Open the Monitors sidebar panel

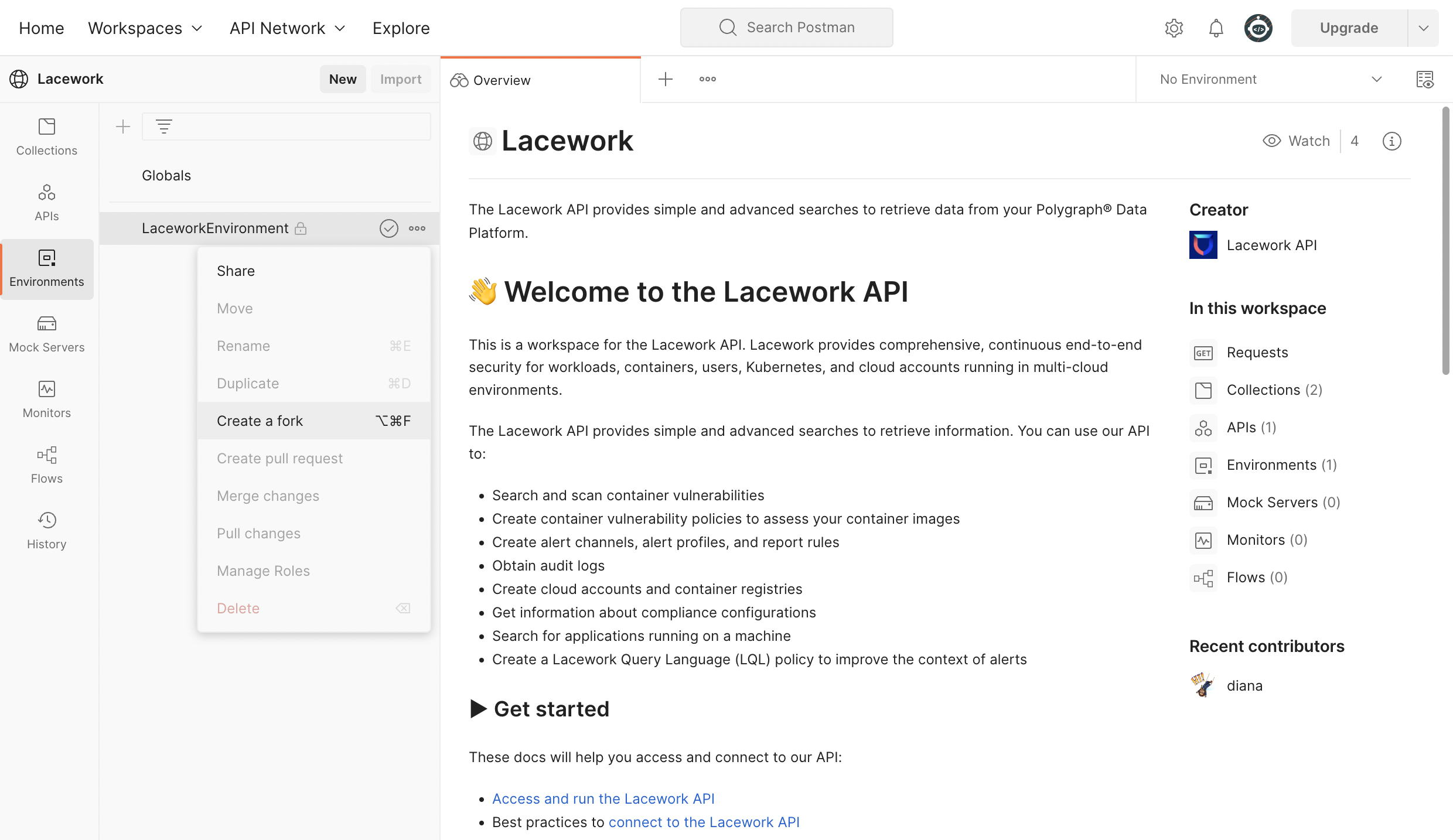point(46,399)
